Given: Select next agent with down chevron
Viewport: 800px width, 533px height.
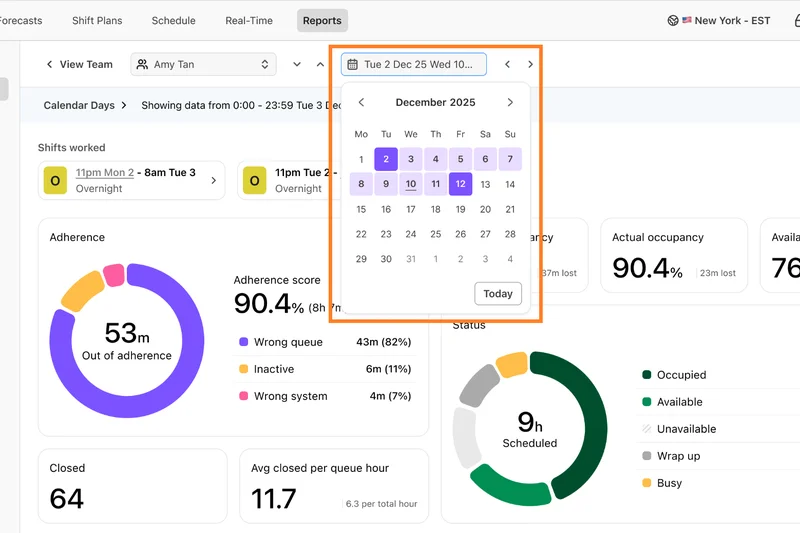Looking at the screenshot, I should 297,65.
